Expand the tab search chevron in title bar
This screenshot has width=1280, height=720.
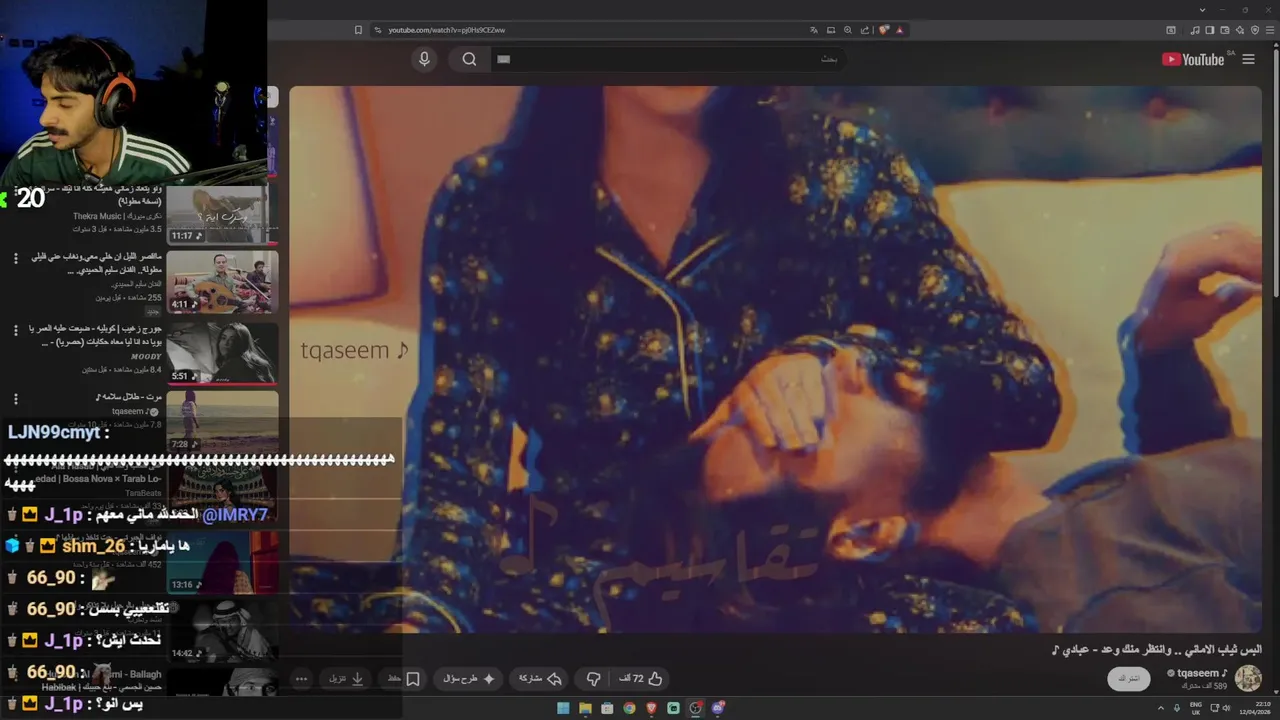1202,10
